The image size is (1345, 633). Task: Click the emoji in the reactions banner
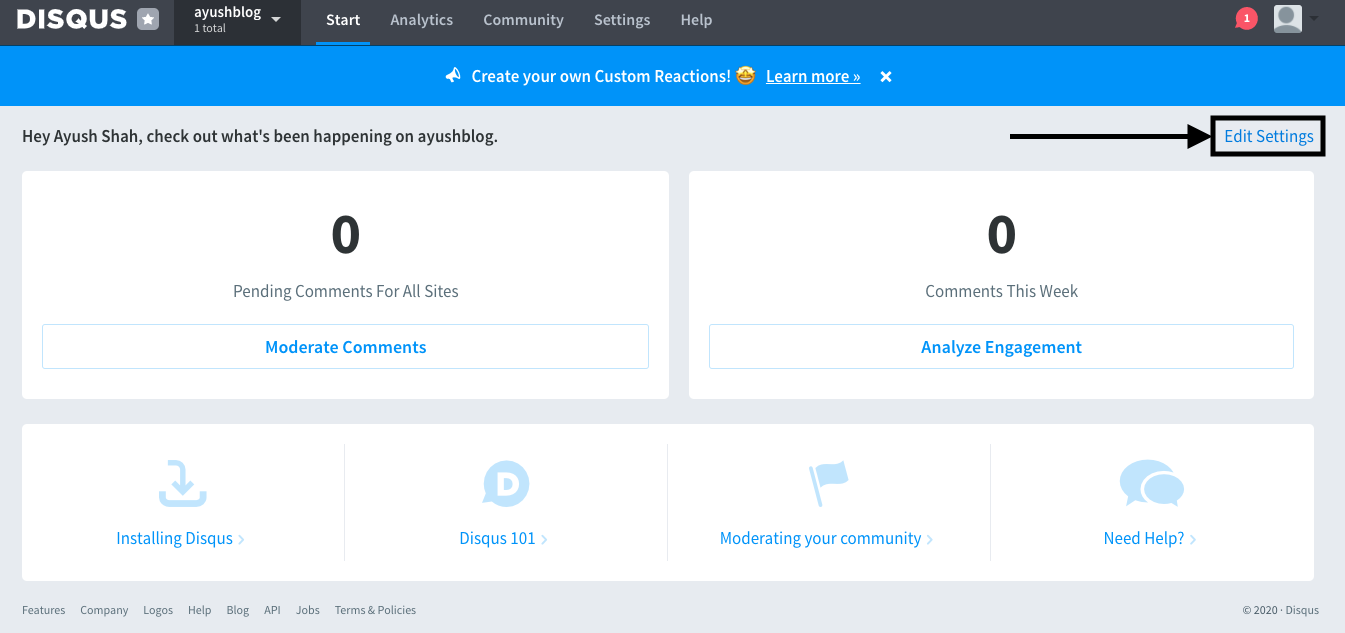pos(745,75)
